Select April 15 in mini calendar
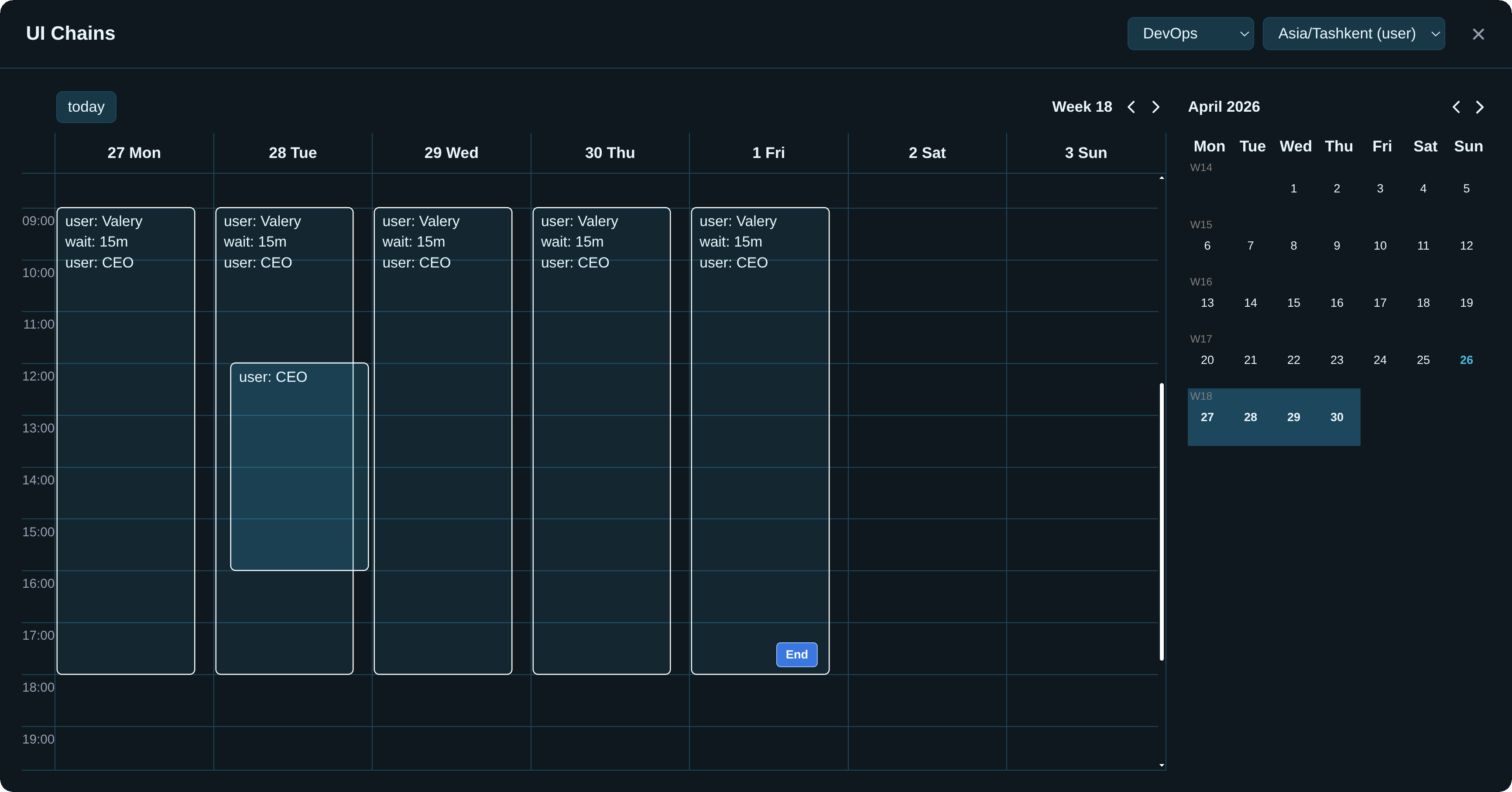This screenshot has width=1512, height=792. point(1294,303)
